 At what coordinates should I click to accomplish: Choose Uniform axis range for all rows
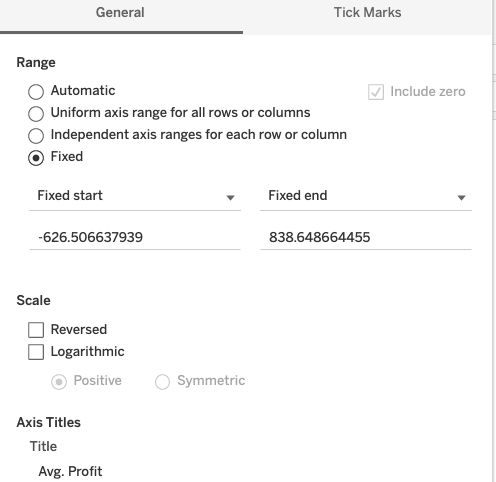(x=36, y=114)
